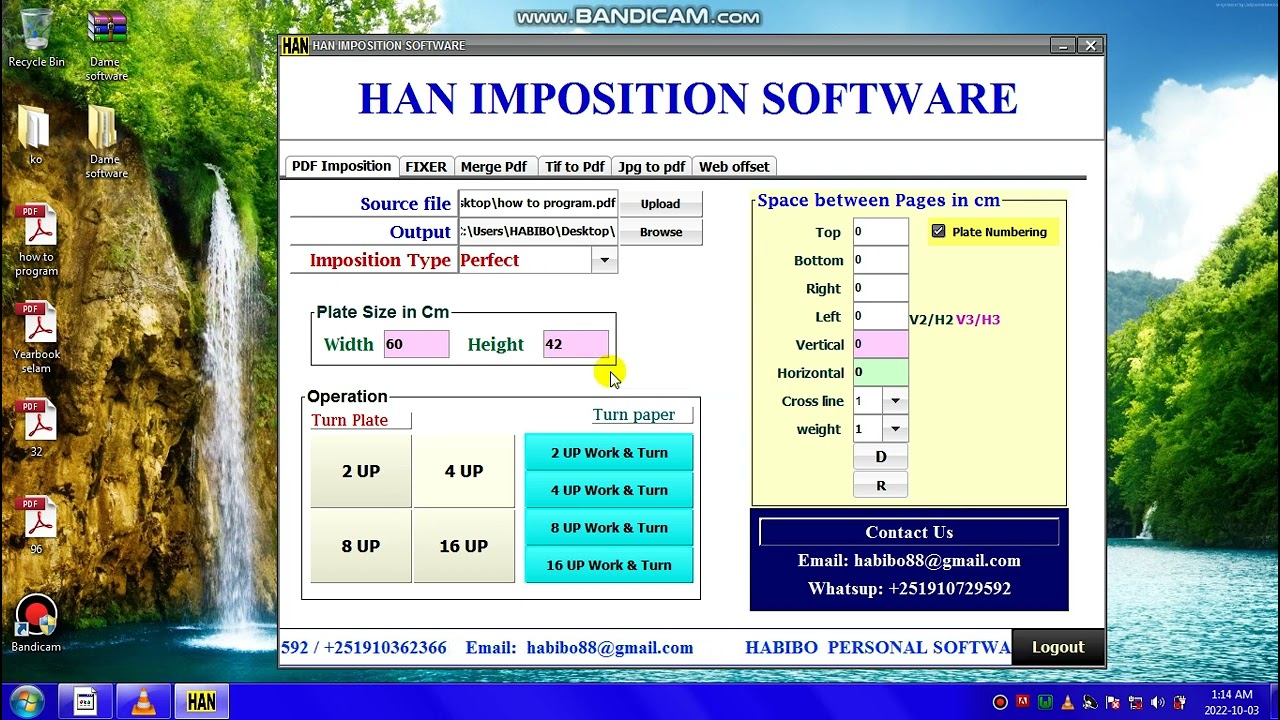Switch to the PDF Imposition tab
The width and height of the screenshot is (1280, 720).
[x=341, y=166]
